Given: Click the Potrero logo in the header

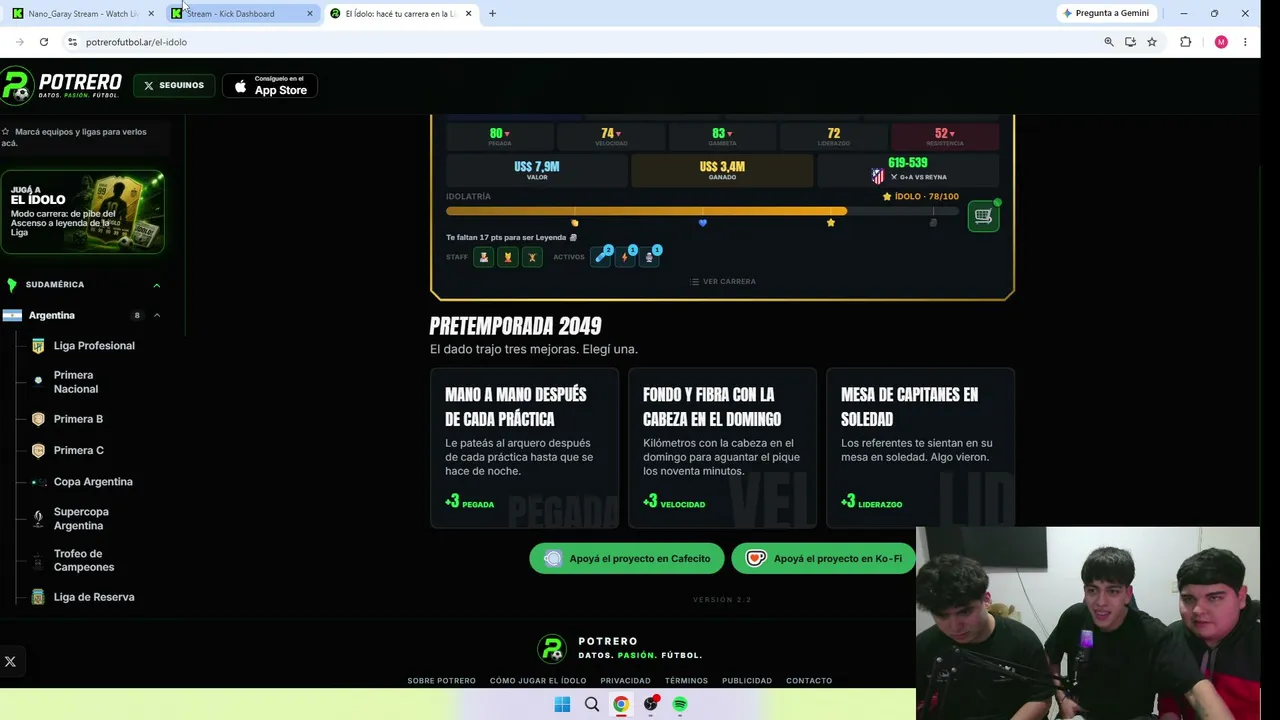Looking at the screenshot, I should pyautogui.click(x=62, y=86).
